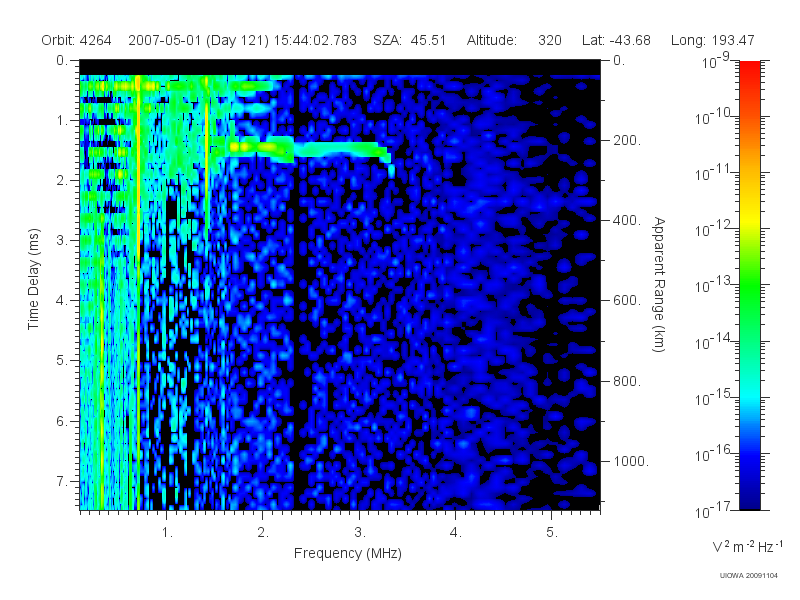800x600 pixels.
Task: Click the '4.' tick on the frequency axis
Action: pos(456,533)
